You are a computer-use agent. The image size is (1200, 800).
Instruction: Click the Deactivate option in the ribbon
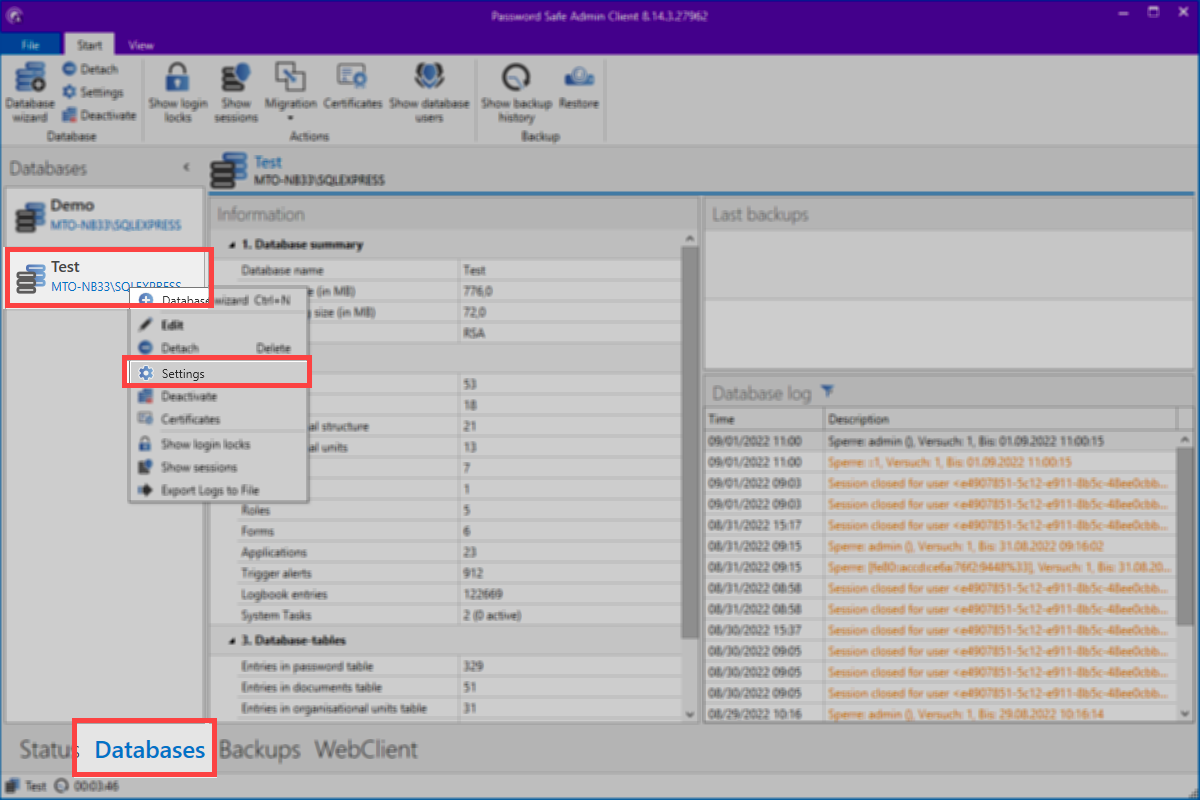pos(99,114)
